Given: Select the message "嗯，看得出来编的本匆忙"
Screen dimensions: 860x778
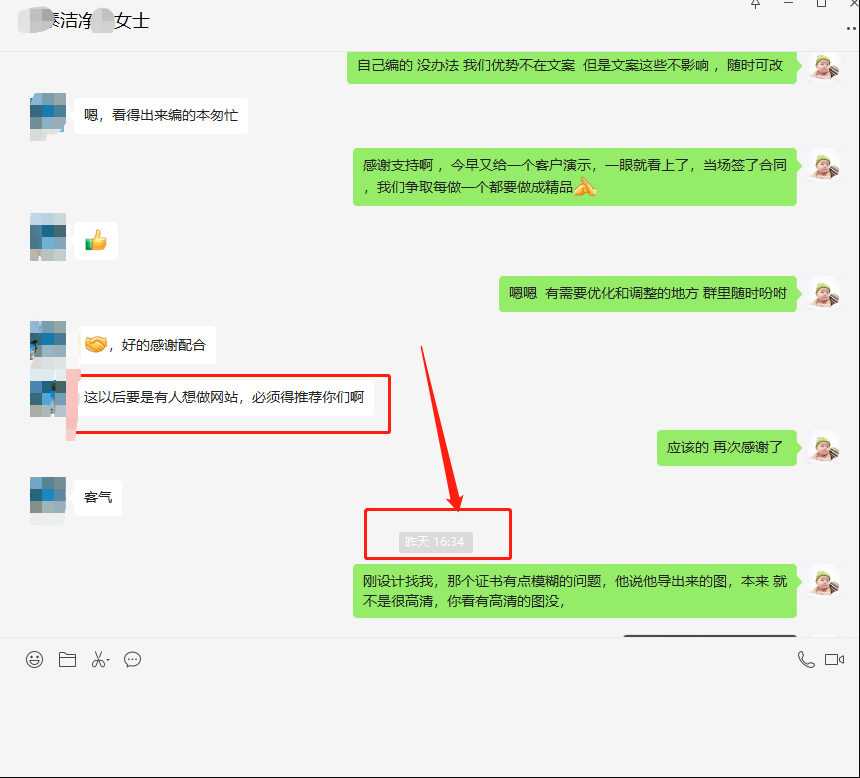Looking at the screenshot, I should click(160, 115).
